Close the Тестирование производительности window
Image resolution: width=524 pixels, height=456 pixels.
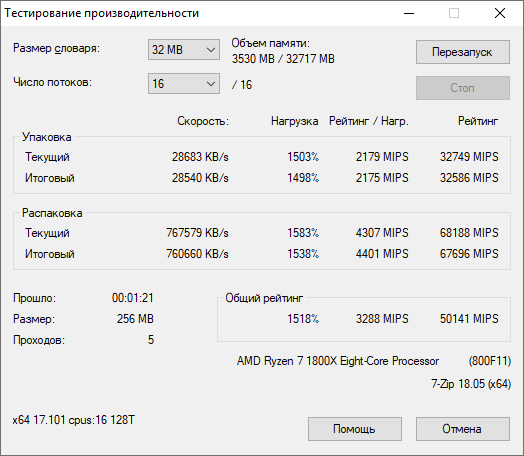(x=500, y=13)
